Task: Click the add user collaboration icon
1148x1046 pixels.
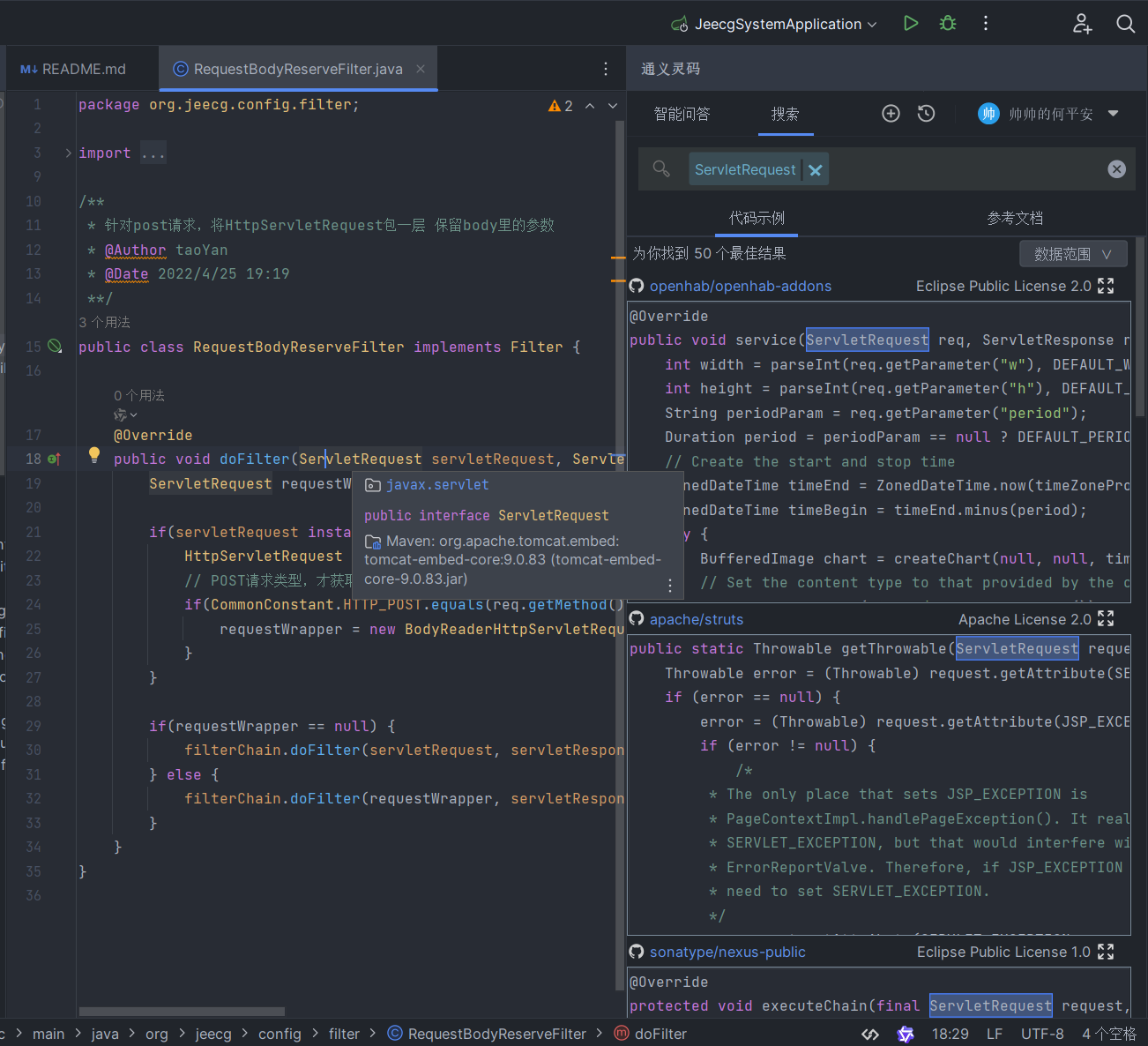Action: [1082, 24]
